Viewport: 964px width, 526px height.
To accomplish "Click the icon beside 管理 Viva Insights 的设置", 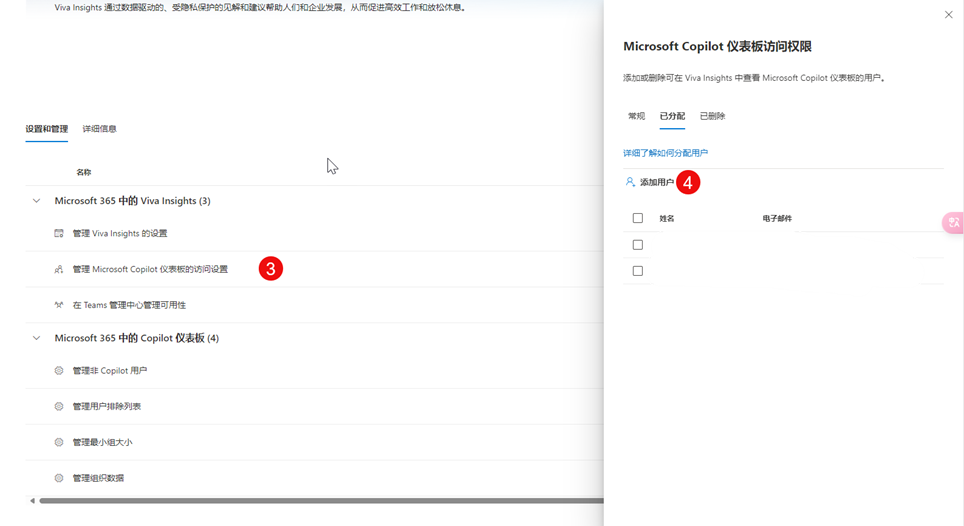I will [59, 234].
